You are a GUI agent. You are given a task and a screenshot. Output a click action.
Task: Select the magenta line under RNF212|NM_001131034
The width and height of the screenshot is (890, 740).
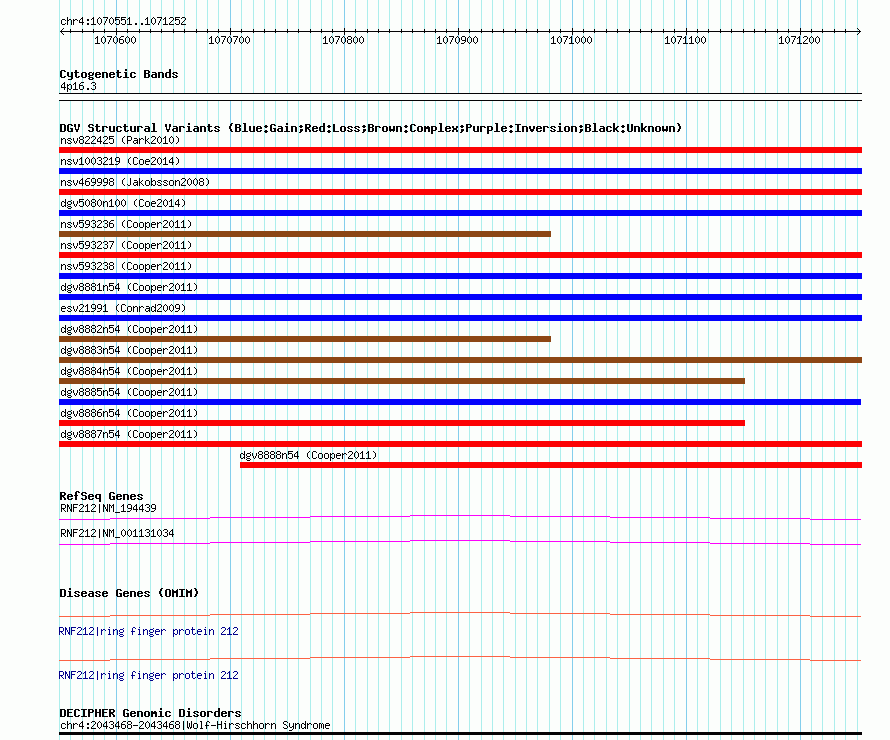pos(460,542)
